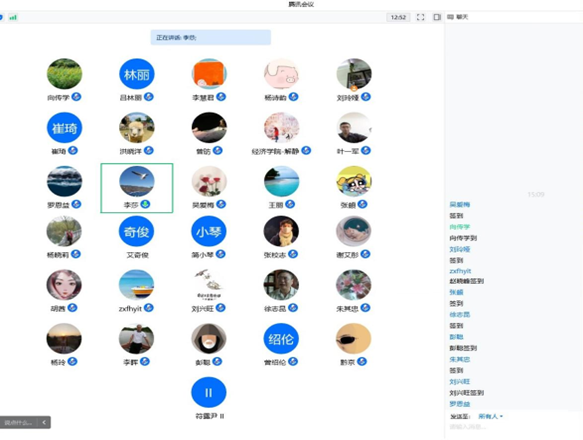Click in the chat message input field
This screenshot has height=440, width=583.
coord(513,427)
